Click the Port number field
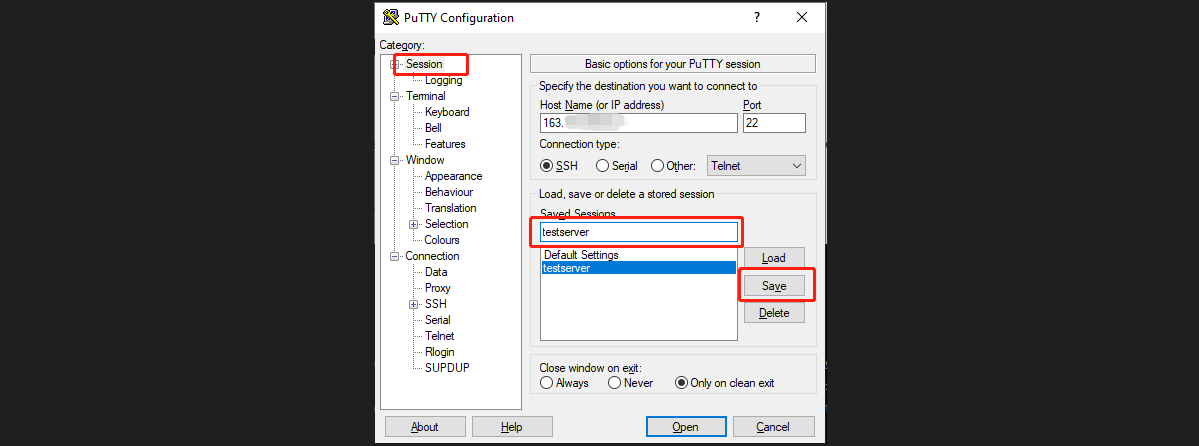Screen dimensions: 1199x446 click(x=774, y=123)
